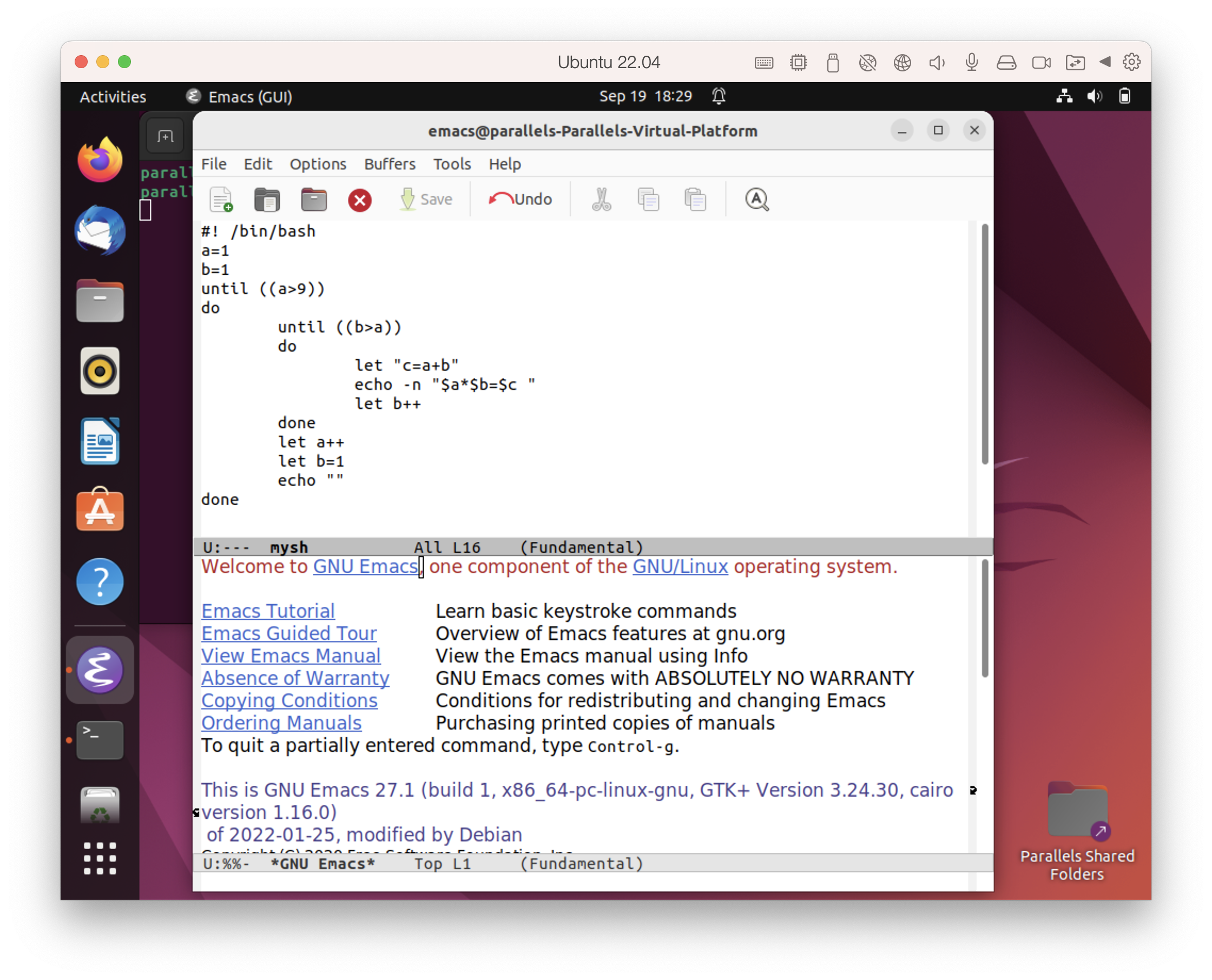Open Help from the dock
The image size is (1212, 980).
100,581
